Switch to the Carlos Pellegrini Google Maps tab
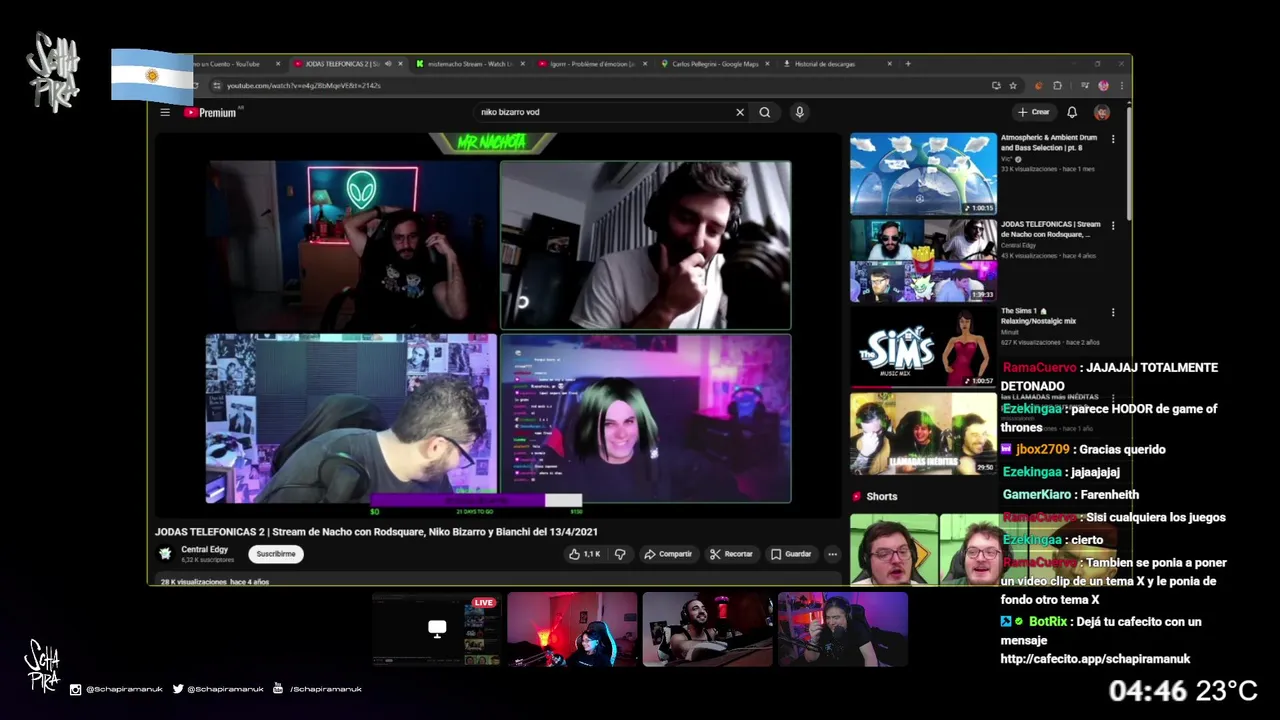Image resolution: width=1280 pixels, height=720 pixels. 715,64
